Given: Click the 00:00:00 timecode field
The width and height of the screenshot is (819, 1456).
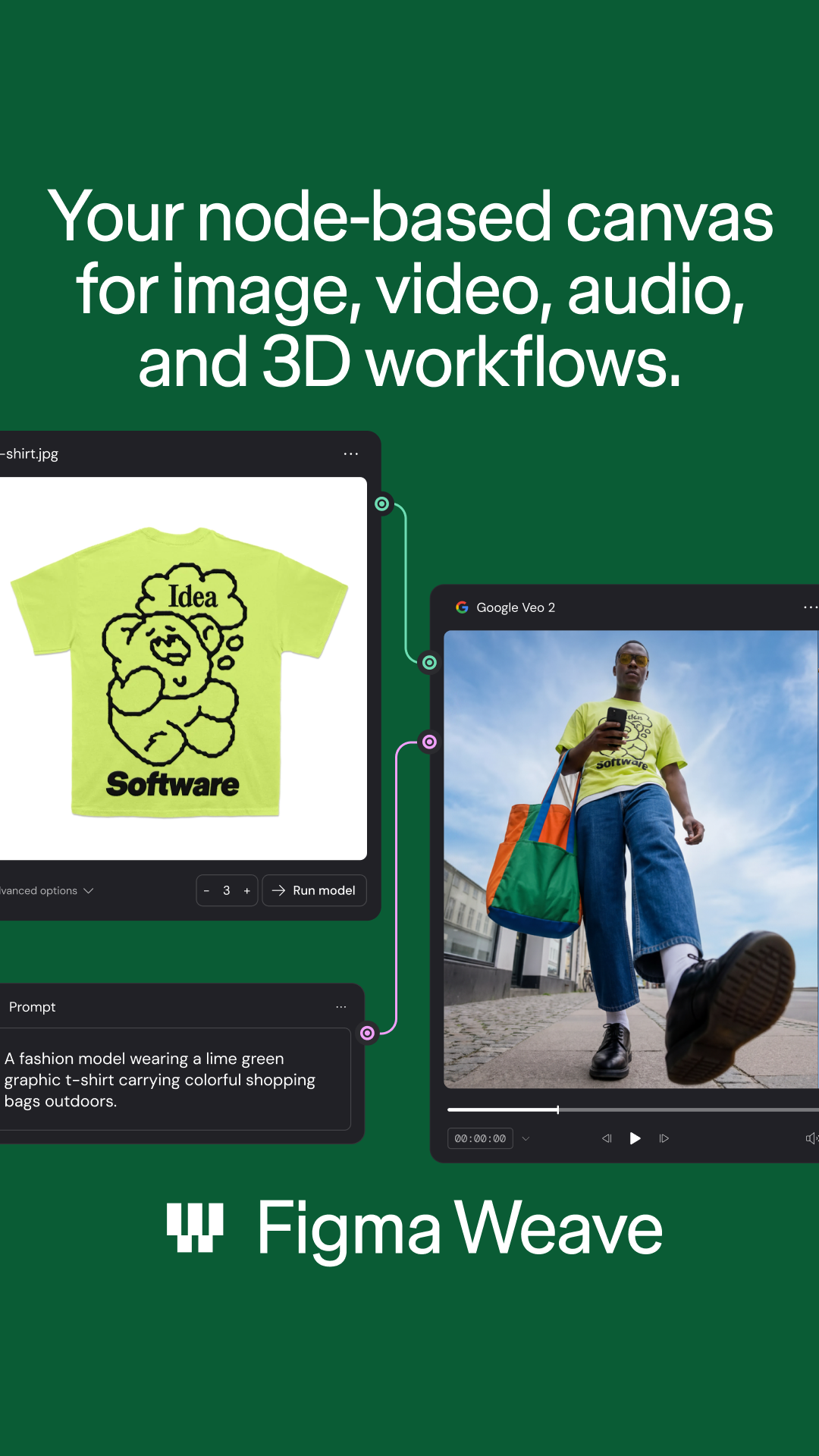Looking at the screenshot, I should (x=481, y=1138).
